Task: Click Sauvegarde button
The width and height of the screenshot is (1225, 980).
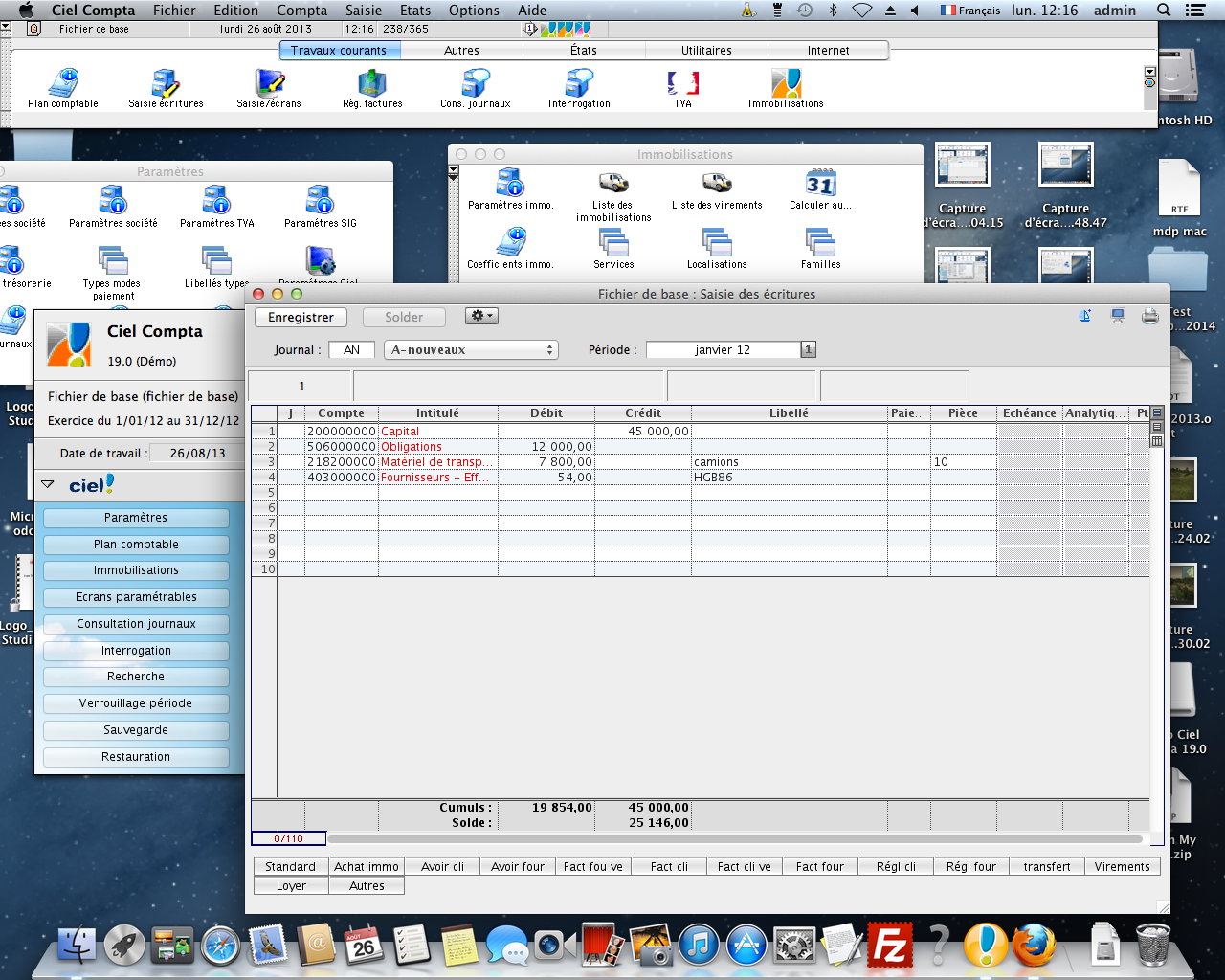Action: 136,730
